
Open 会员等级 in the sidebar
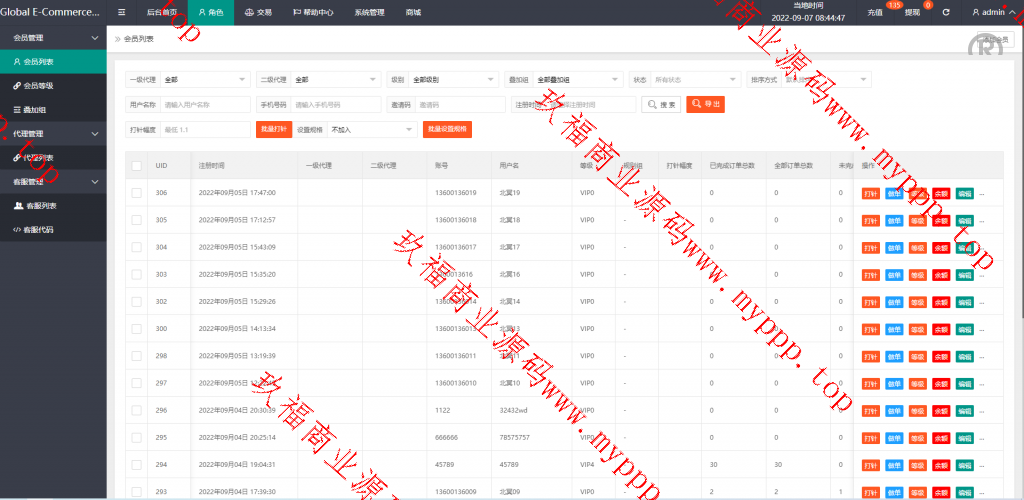pyautogui.click(x=40, y=86)
